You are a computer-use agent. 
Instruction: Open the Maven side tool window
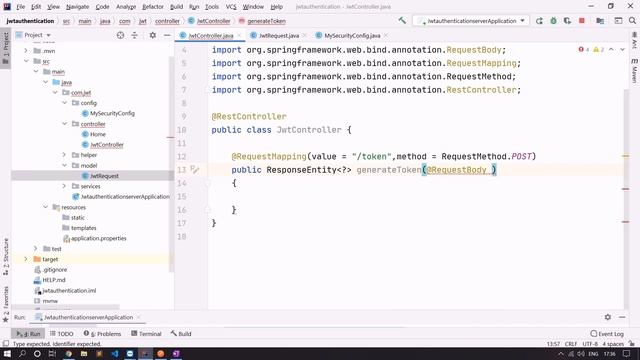pyautogui.click(x=635, y=70)
